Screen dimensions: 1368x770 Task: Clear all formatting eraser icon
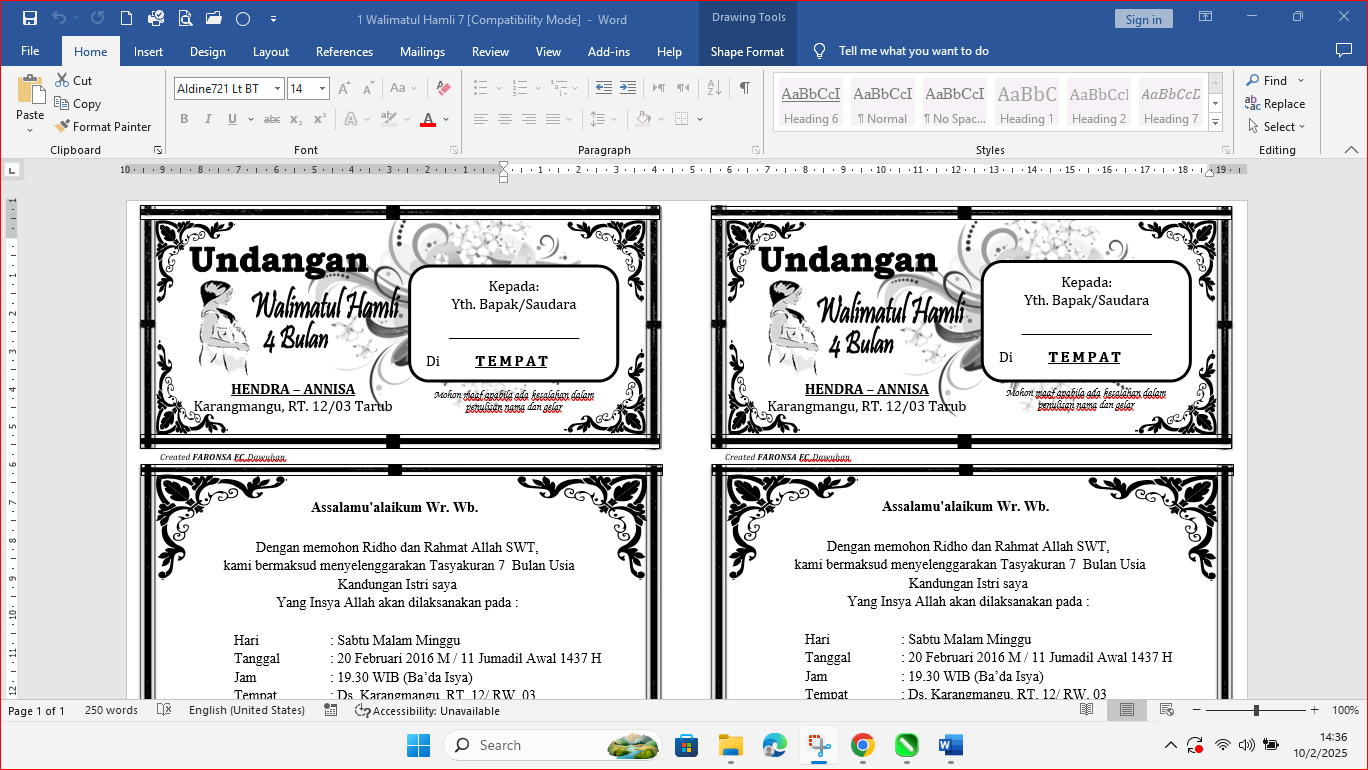coord(444,88)
